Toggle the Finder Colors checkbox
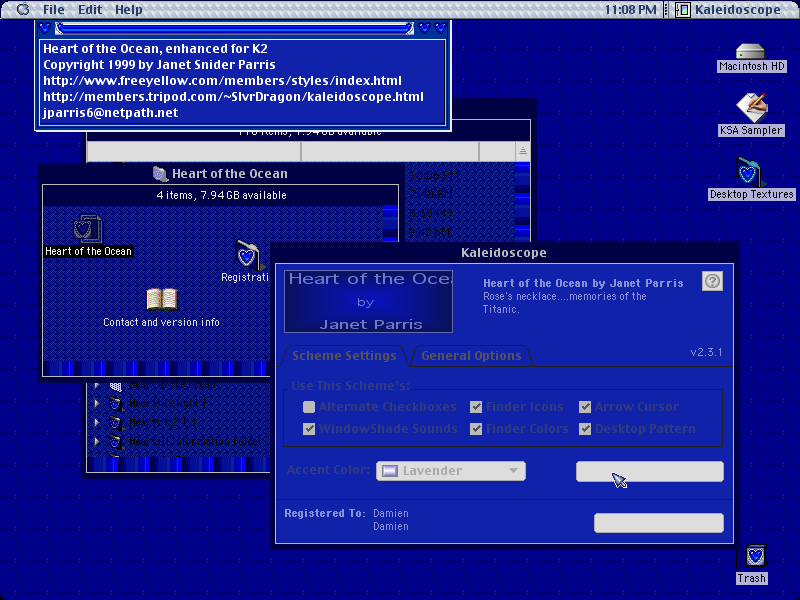The width and height of the screenshot is (800, 600). [x=476, y=429]
